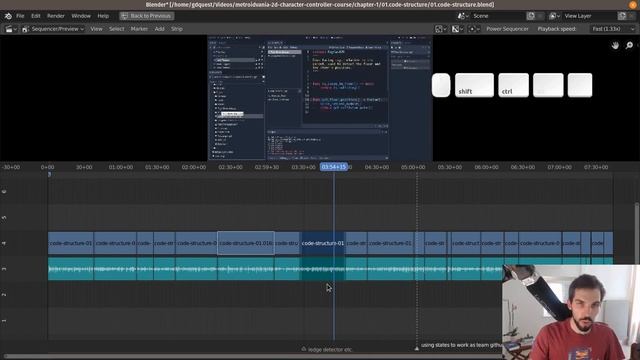
Task: Click the sequencer horizontal scrollbar
Action: (253, 357)
